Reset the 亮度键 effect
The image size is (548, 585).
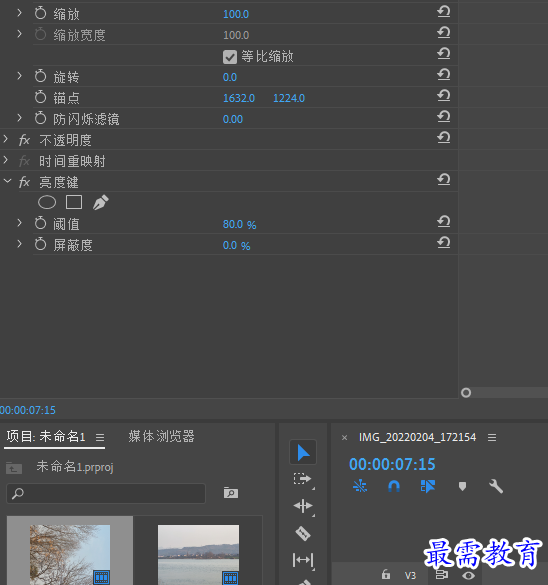click(x=444, y=180)
